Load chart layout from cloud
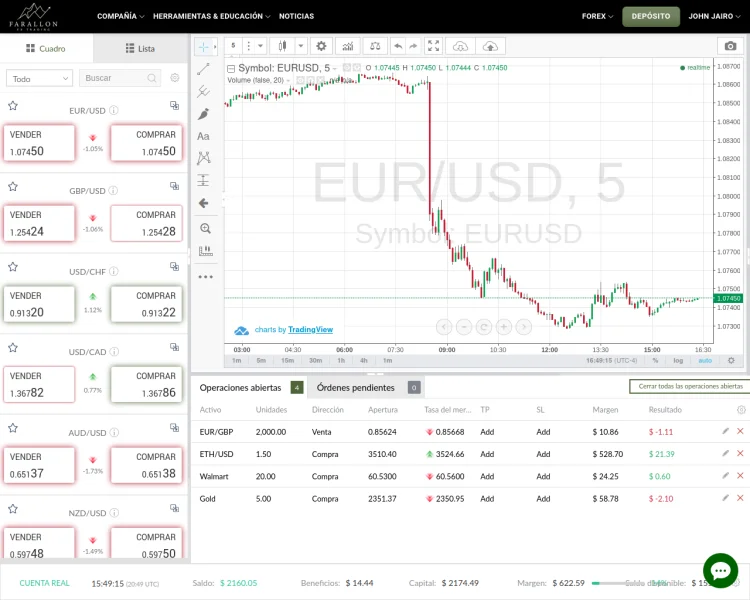This screenshot has width=750, height=600. (x=460, y=46)
